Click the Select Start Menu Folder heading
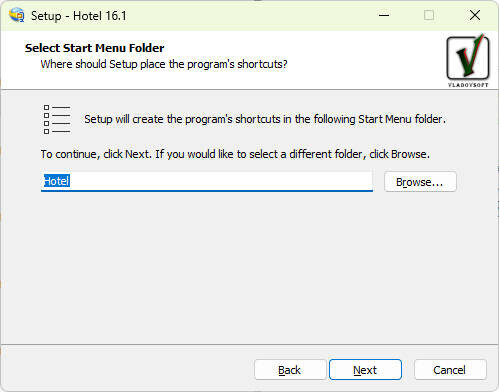This screenshot has width=499, height=392. tap(95, 48)
